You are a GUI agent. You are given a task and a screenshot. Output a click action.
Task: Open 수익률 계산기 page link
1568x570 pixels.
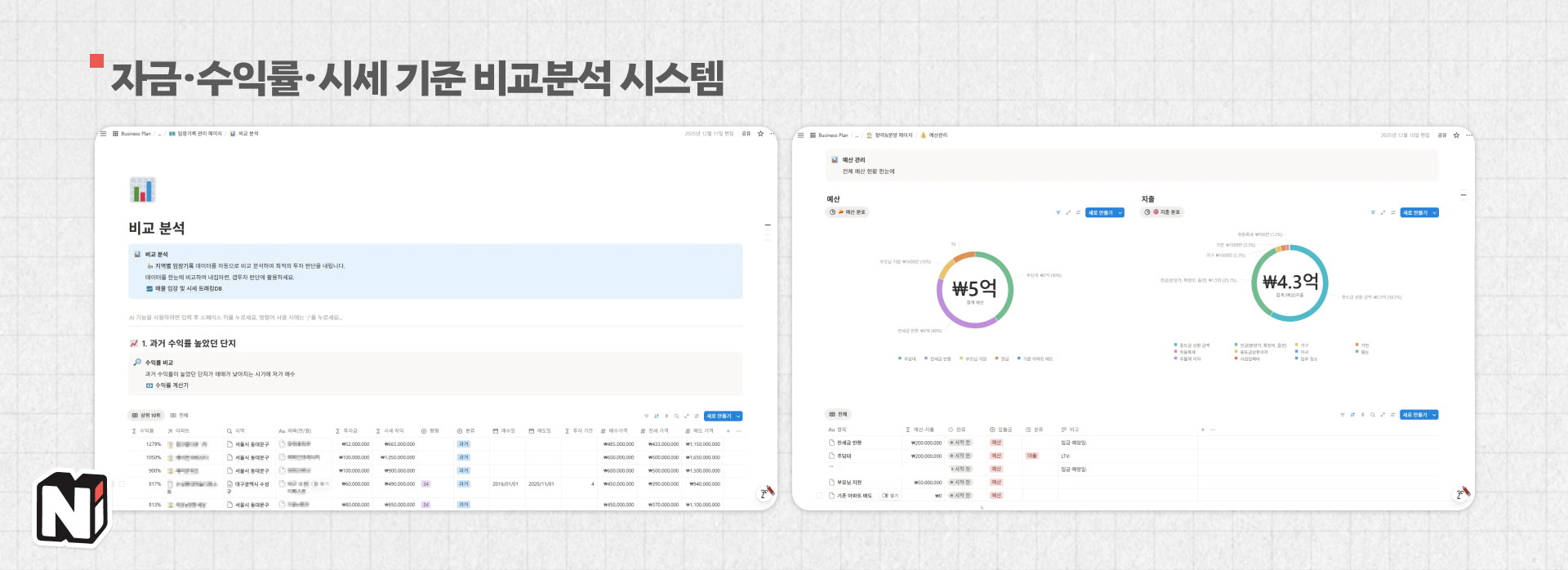pos(167,385)
